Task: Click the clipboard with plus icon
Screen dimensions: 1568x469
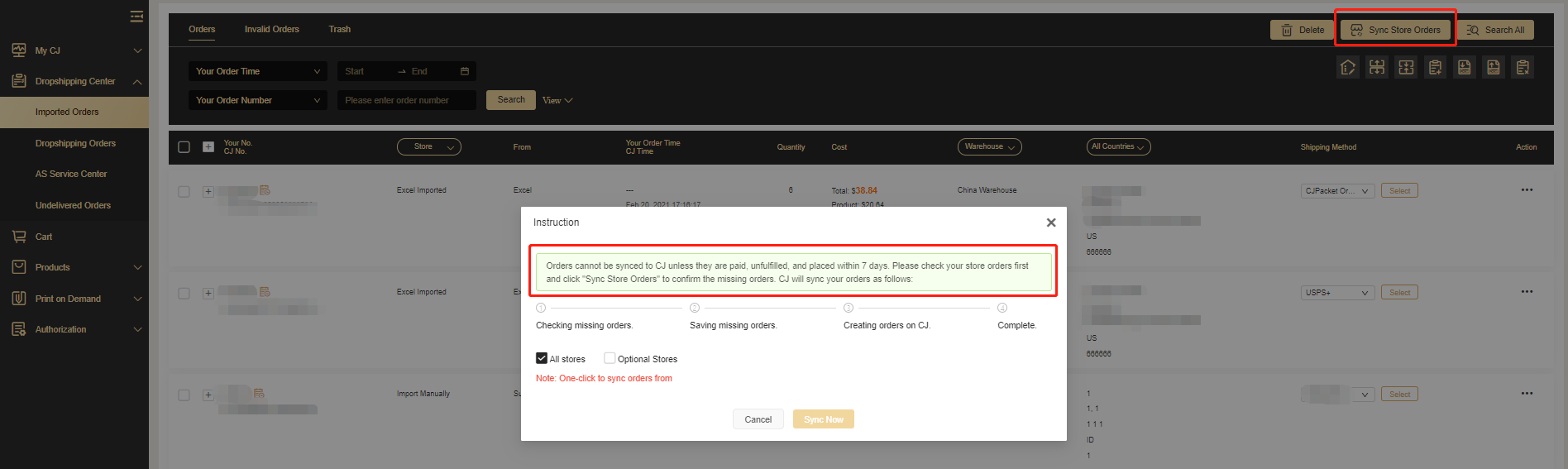Action: [x=1435, y=67]
